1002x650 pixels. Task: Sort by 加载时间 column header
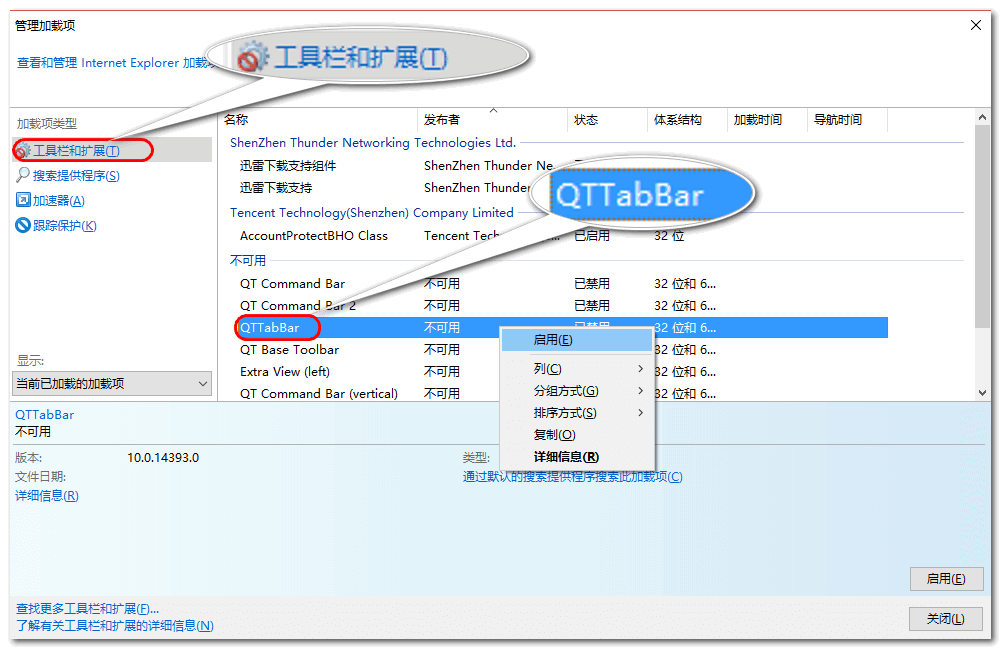pyautogui.click(x=767, y=120)
